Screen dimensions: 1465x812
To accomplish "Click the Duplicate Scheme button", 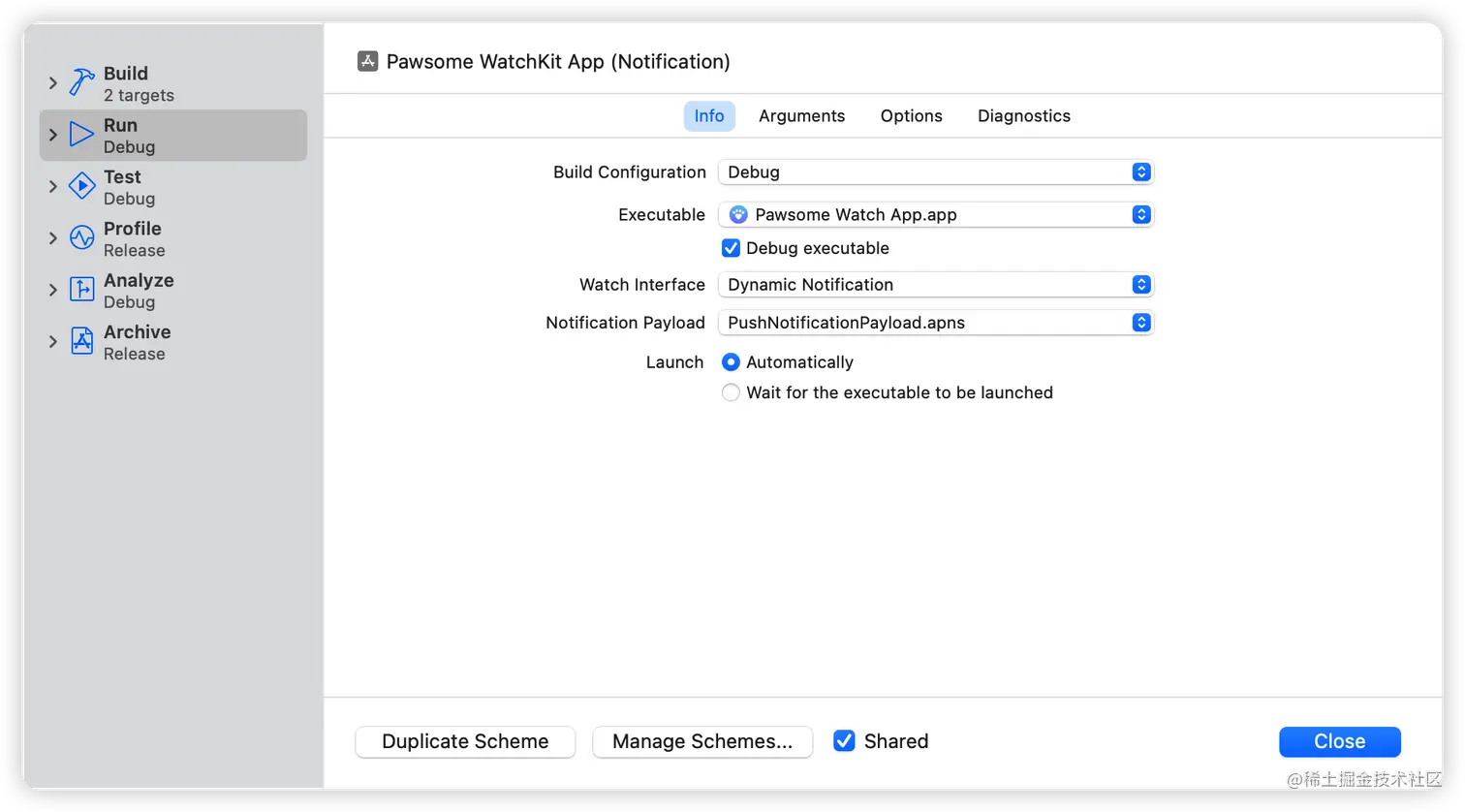I will click(465, 742).
